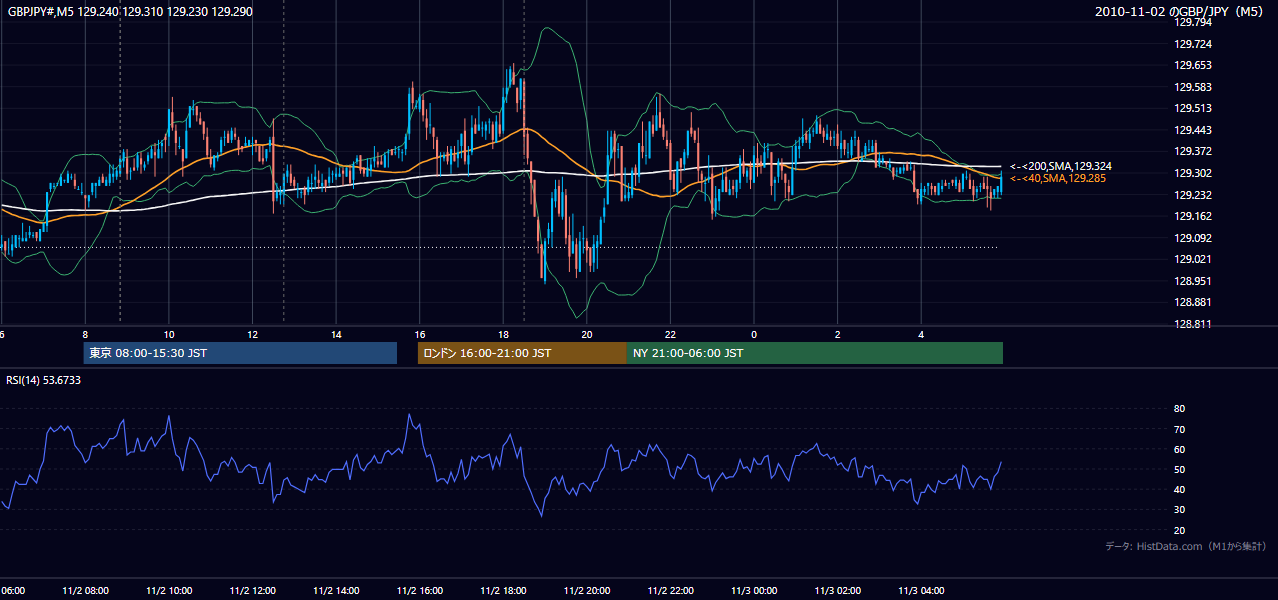Viewport: 1278px width, 600px height.
Task: Click the 11/2 22:00 bottom time label
Action: tap(671, 591)
